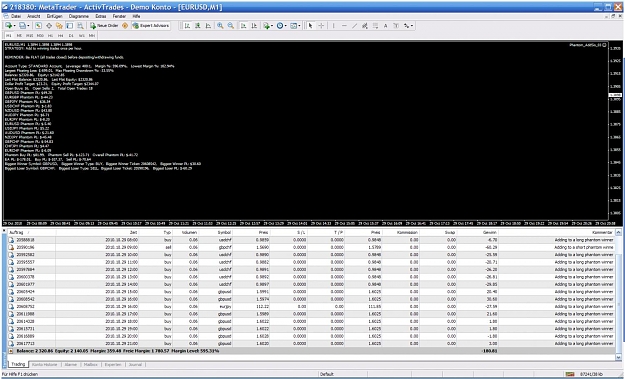Select the Fibonacci retracement tool
Screen dimensions: 625x379
click(375, 26)
